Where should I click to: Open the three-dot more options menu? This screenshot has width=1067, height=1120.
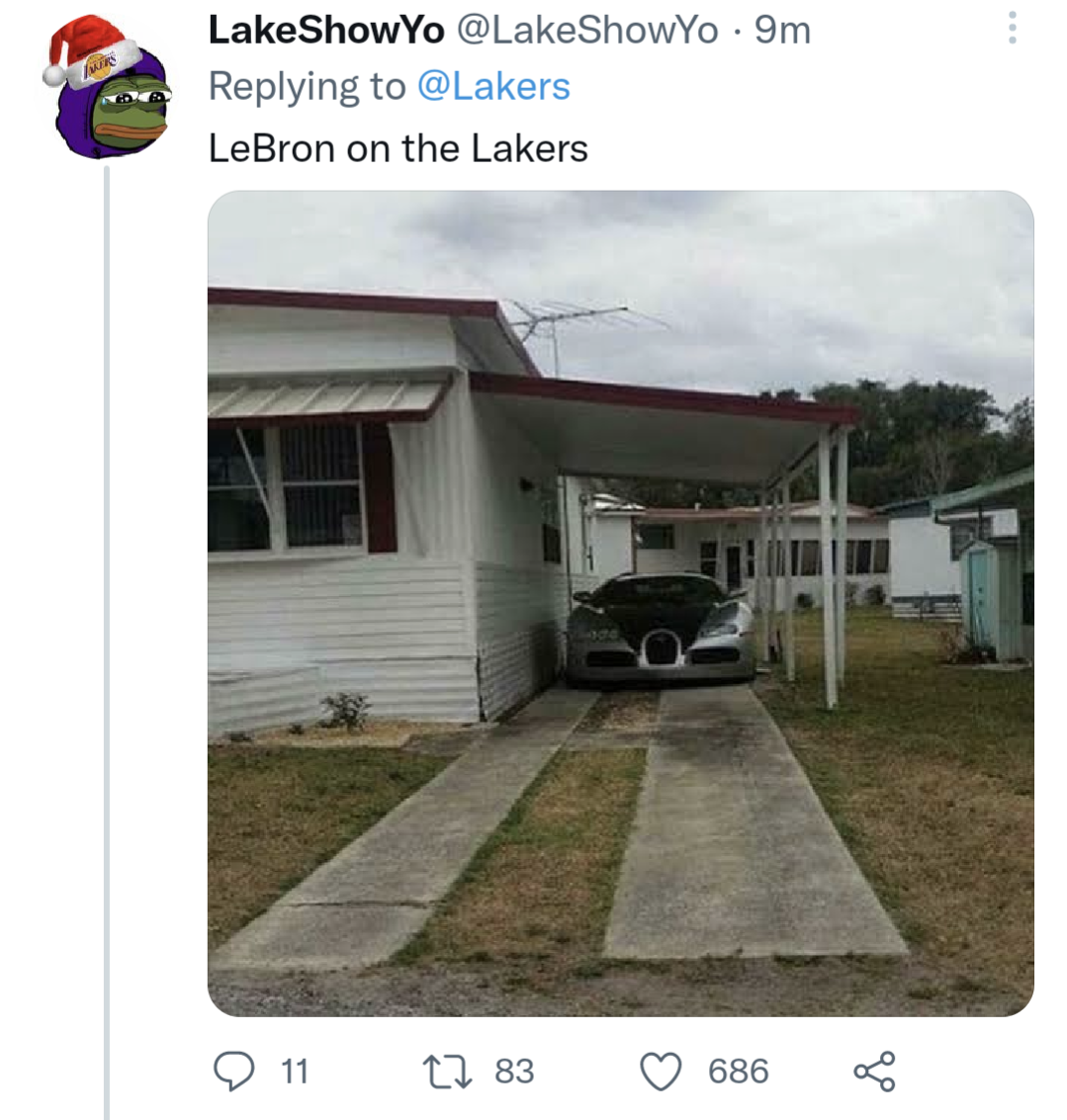1012,28
